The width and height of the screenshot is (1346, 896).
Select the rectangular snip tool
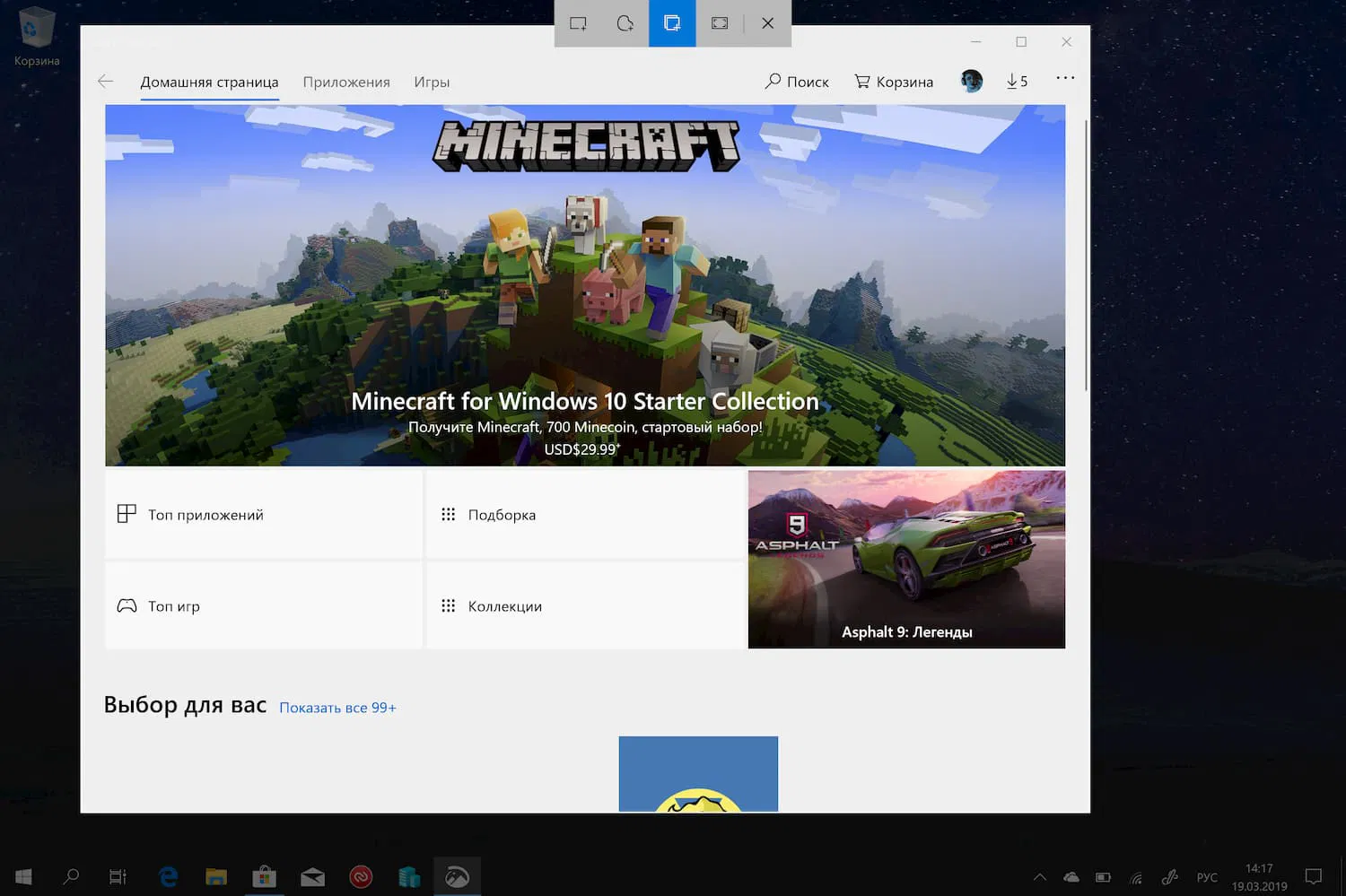[578, 23]
